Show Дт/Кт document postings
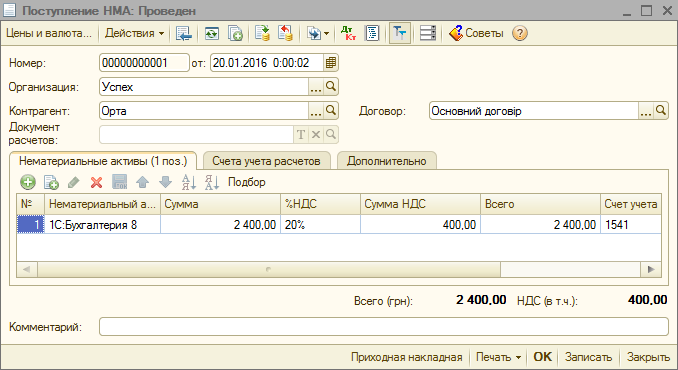678x370 pixels. [349, 33]
